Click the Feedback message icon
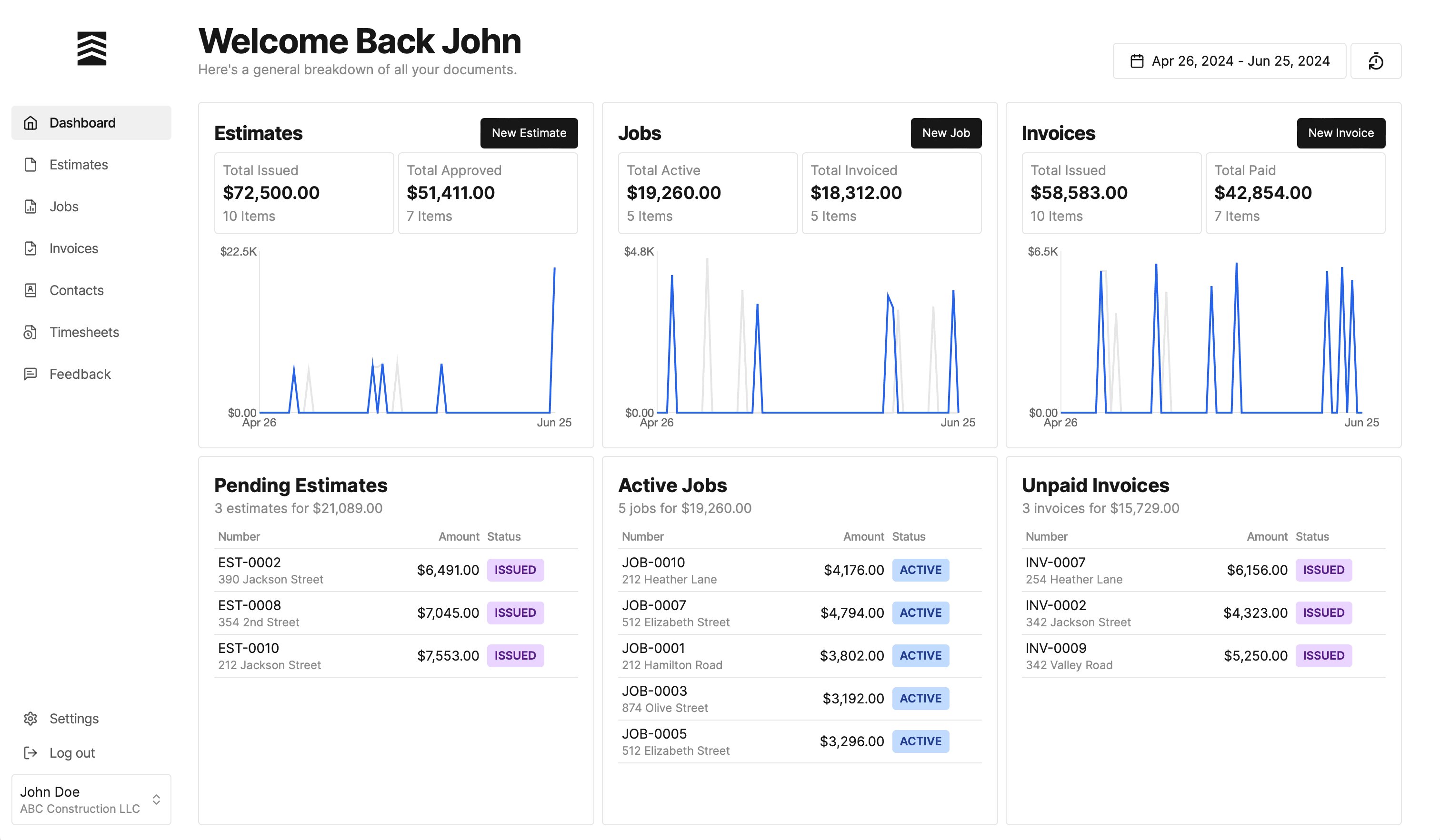 click(x=30, y=374)
